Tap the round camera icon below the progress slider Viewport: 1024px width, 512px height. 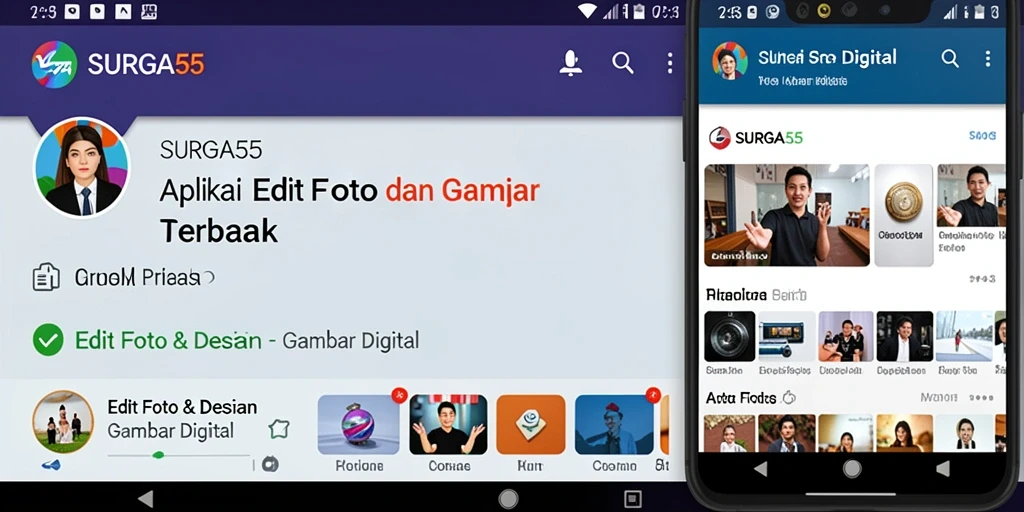270,464
